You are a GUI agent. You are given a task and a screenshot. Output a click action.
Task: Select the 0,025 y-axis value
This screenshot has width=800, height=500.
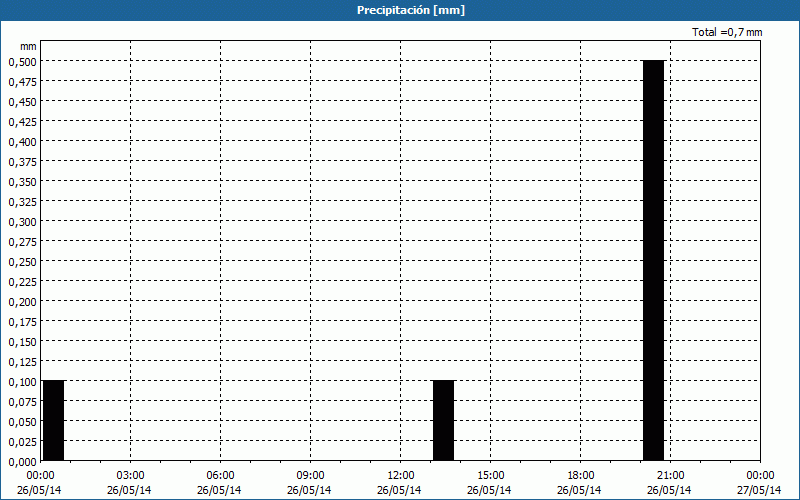click(x=22, y=442)
